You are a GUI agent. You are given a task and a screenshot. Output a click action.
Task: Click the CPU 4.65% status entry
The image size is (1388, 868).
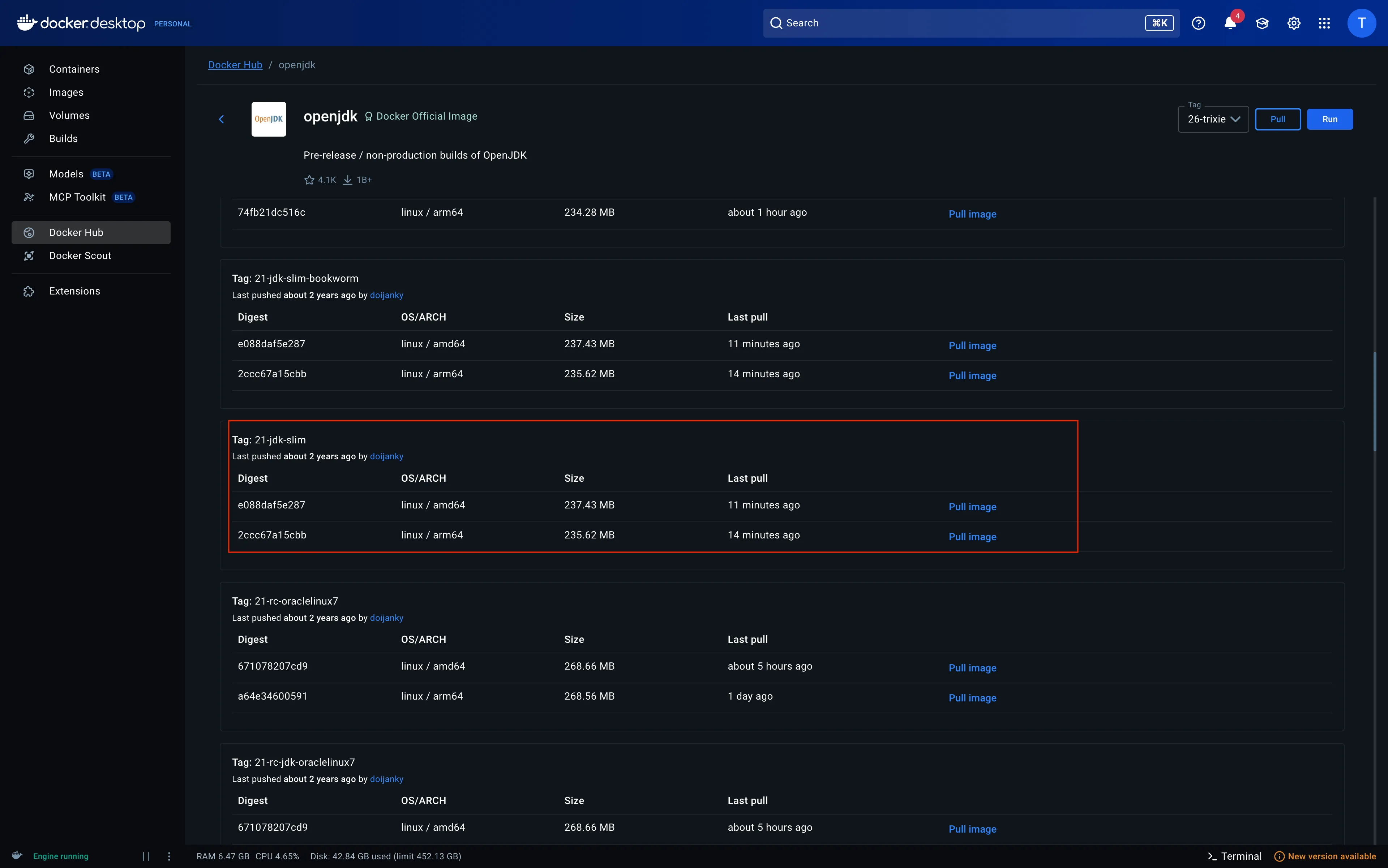(x=277, y=856)
